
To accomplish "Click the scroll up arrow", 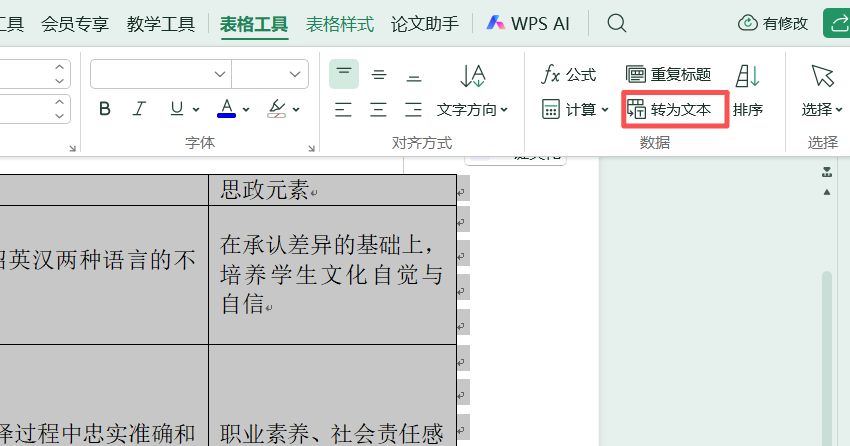I will point(827,192).
